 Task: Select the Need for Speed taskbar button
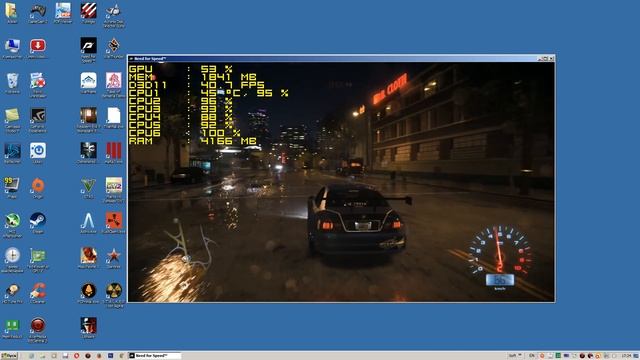coord(154,356)
